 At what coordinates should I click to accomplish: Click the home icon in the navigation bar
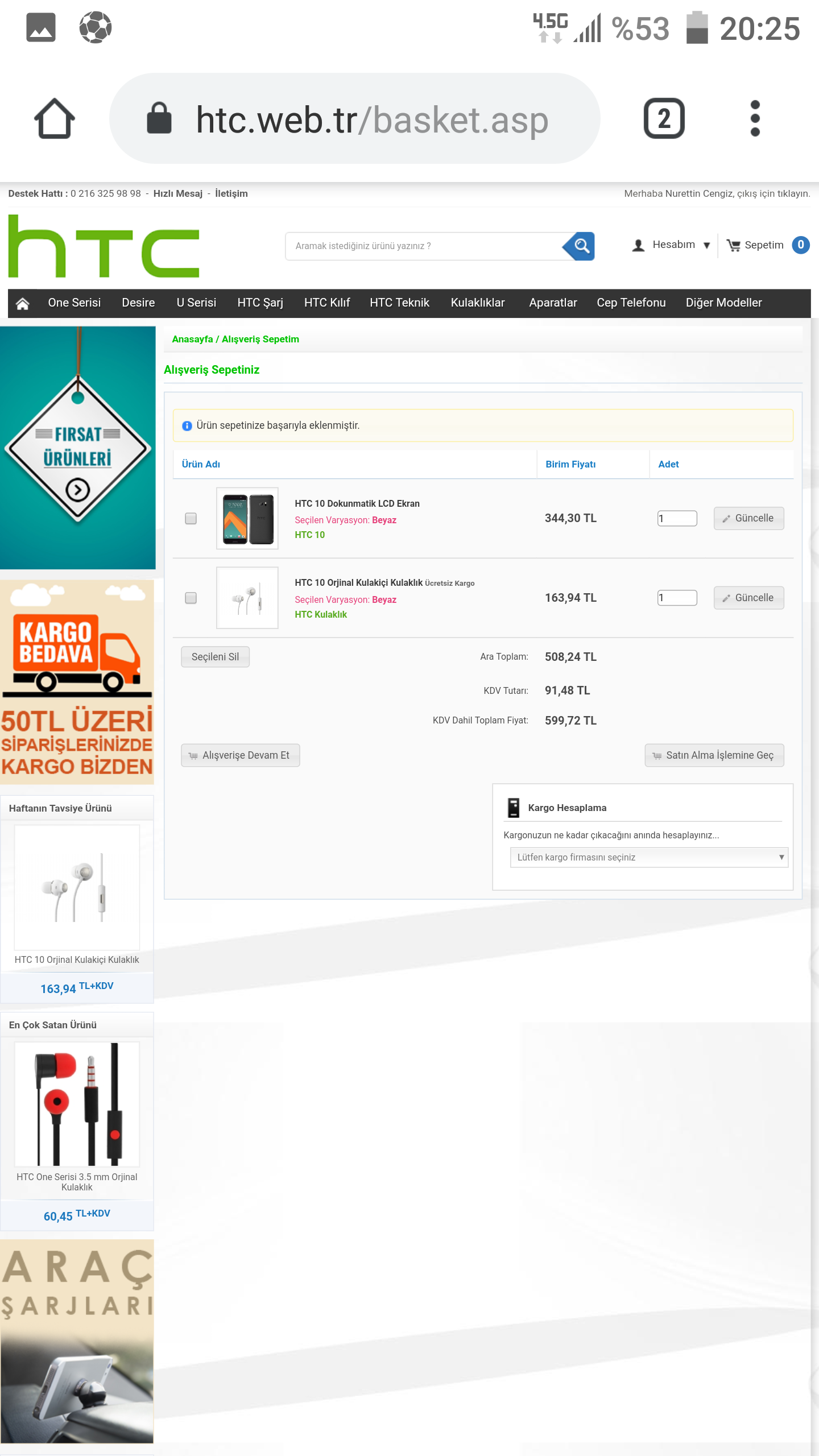(22, 303)
